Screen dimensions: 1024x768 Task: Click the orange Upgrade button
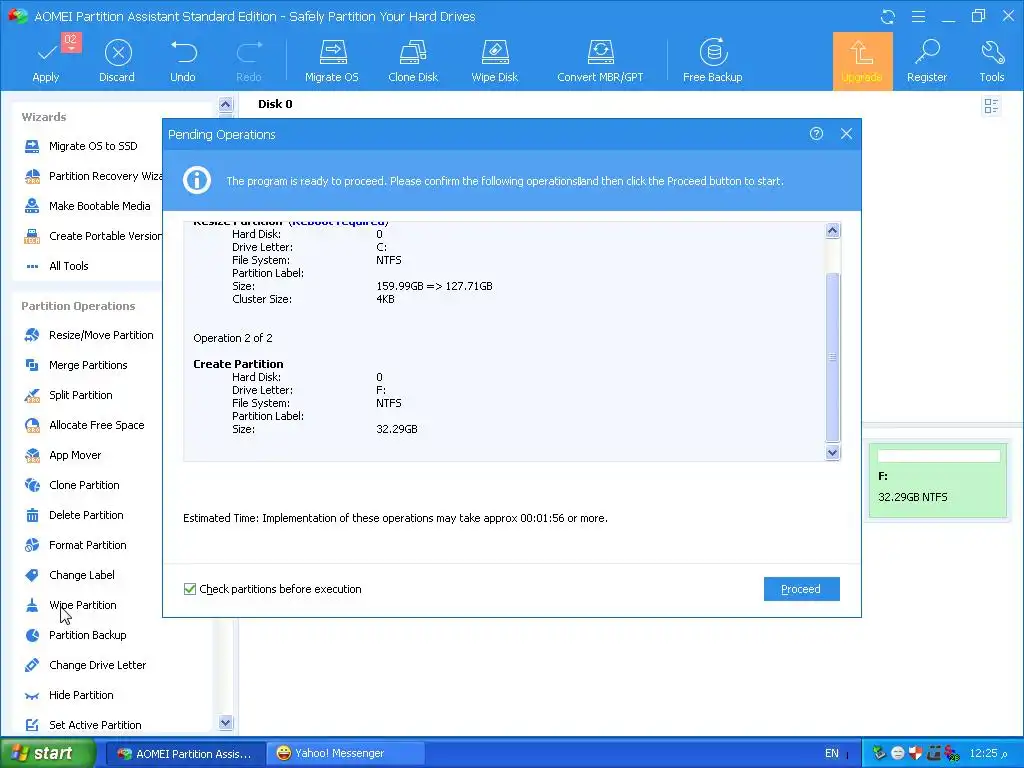[862, 61]
